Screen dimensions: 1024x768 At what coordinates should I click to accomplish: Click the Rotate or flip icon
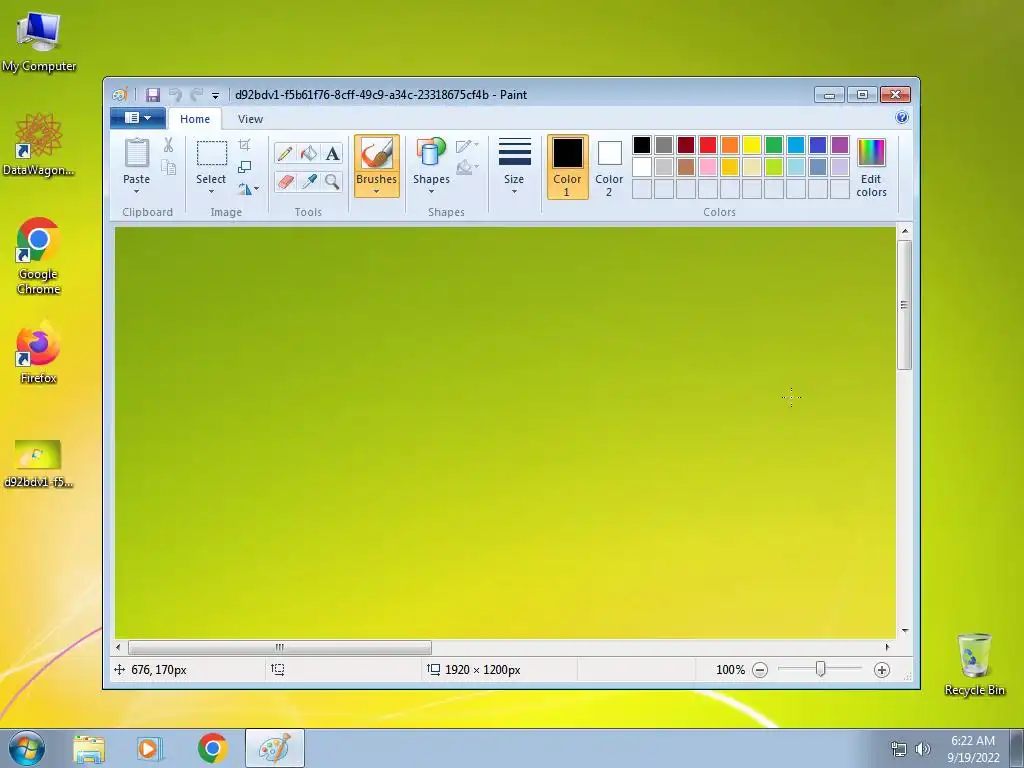point(244,189)
